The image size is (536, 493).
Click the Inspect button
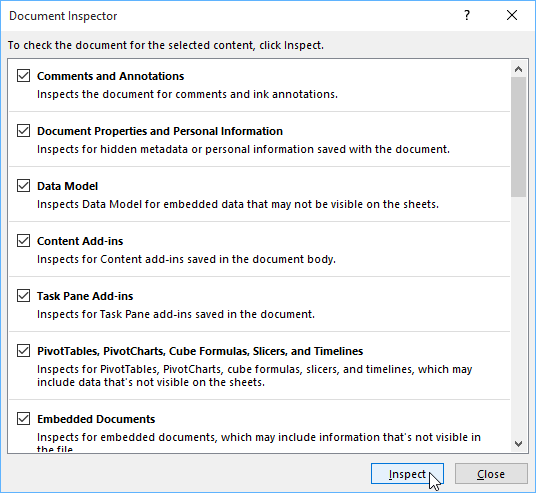coord(407,474)
